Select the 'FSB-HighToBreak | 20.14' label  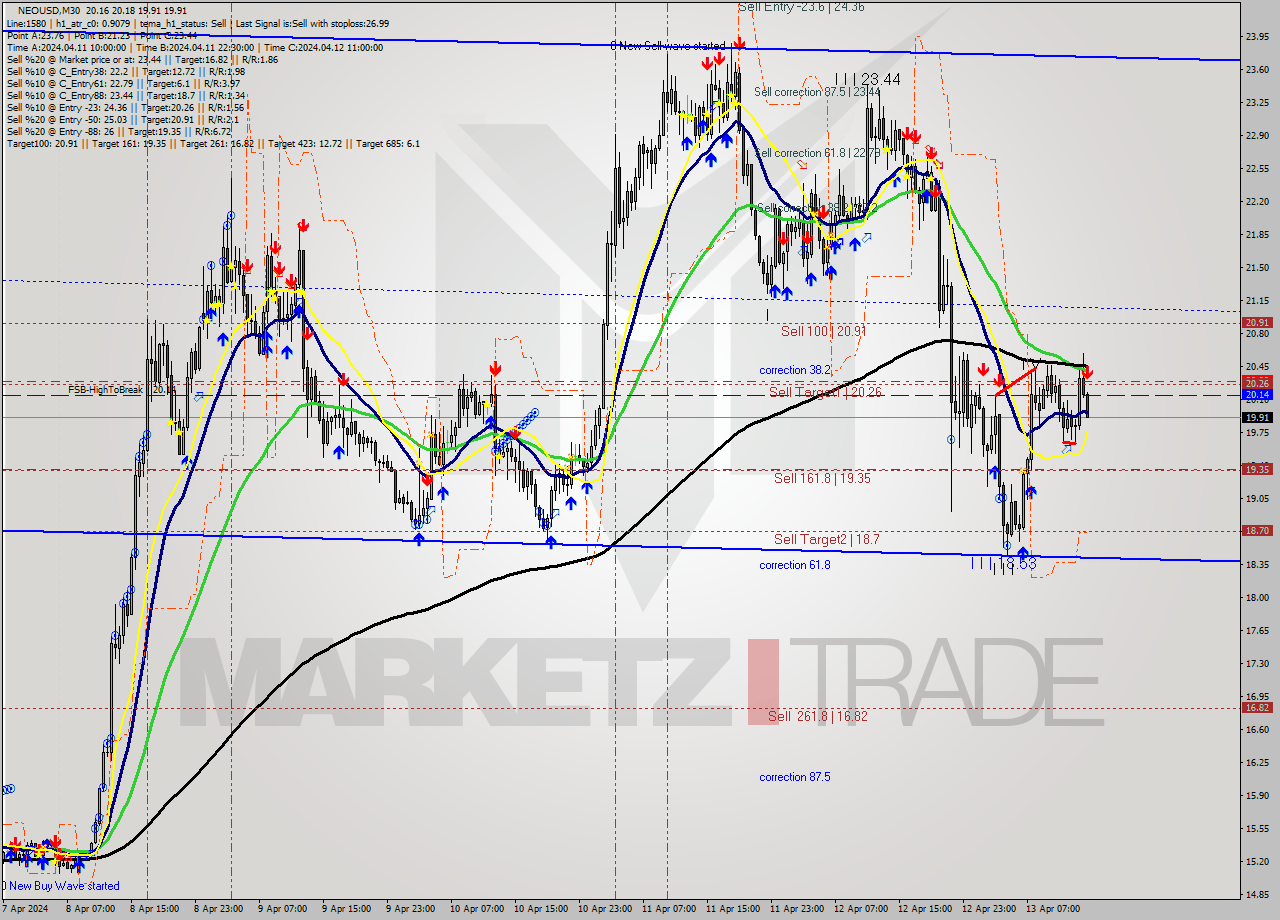point(122,389)
